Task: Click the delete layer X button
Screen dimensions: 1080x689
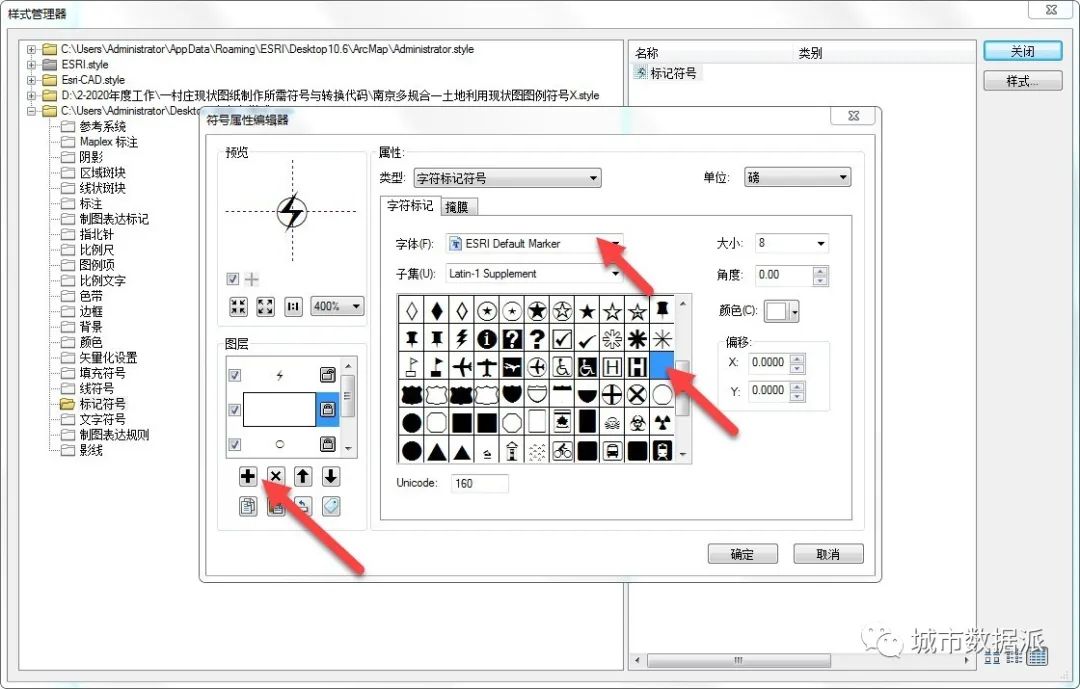Action: 276,476
